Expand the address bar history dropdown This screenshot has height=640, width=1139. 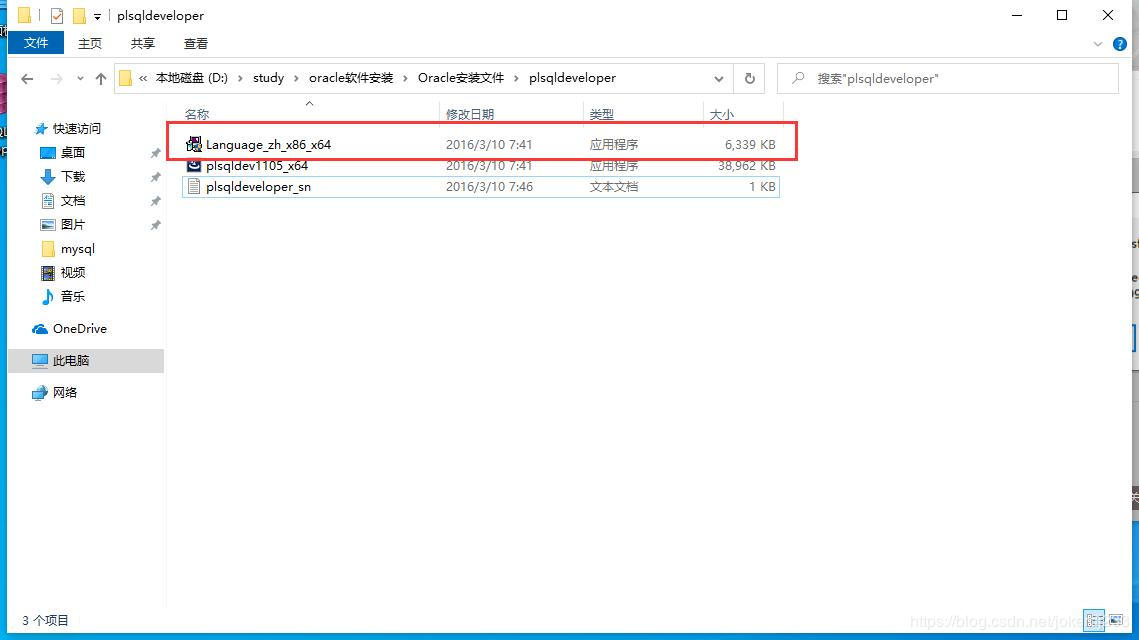pos(718,78)
